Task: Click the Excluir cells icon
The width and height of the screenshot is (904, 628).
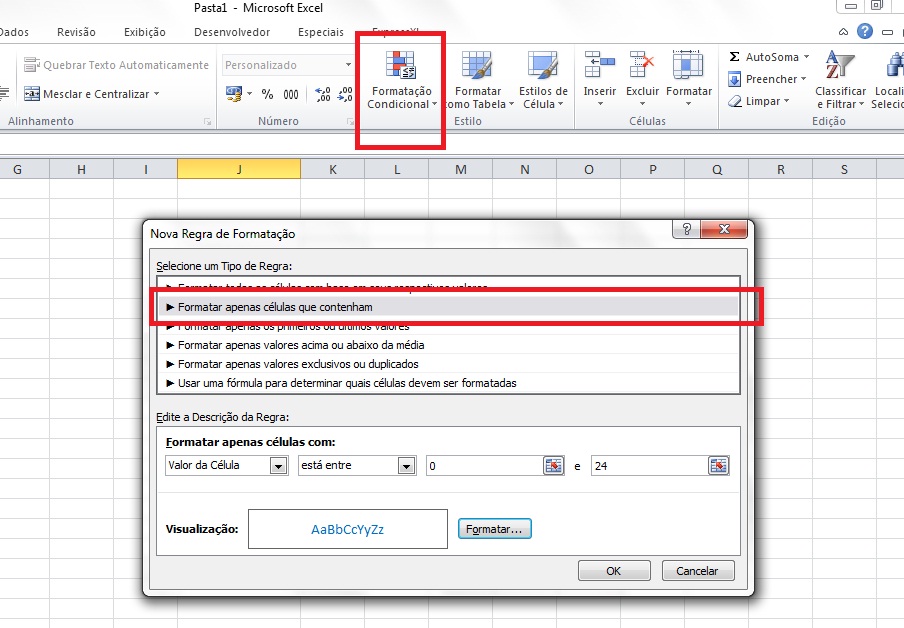Action: [642, 64]
